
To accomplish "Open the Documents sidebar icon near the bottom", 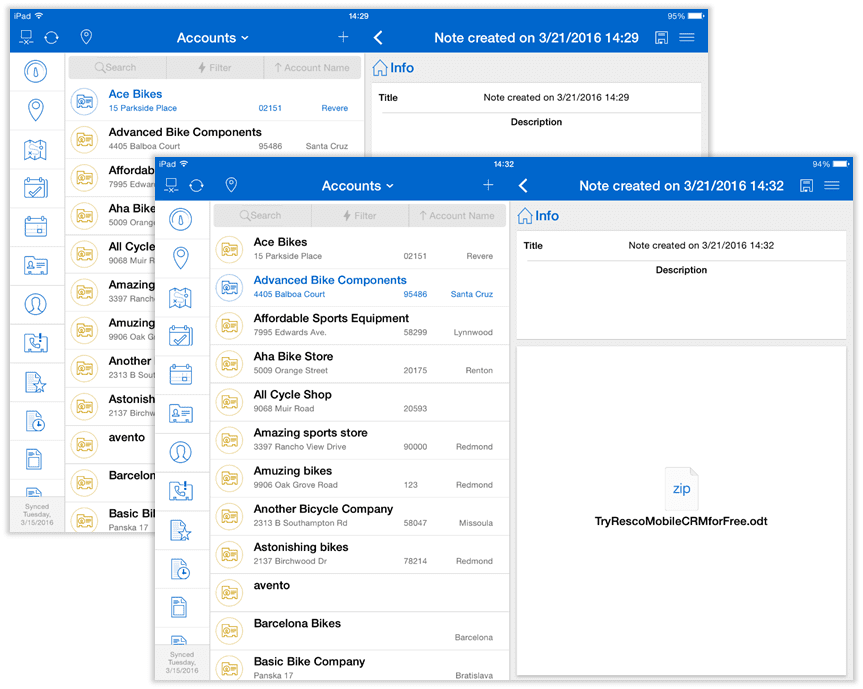I will [181, 606].
